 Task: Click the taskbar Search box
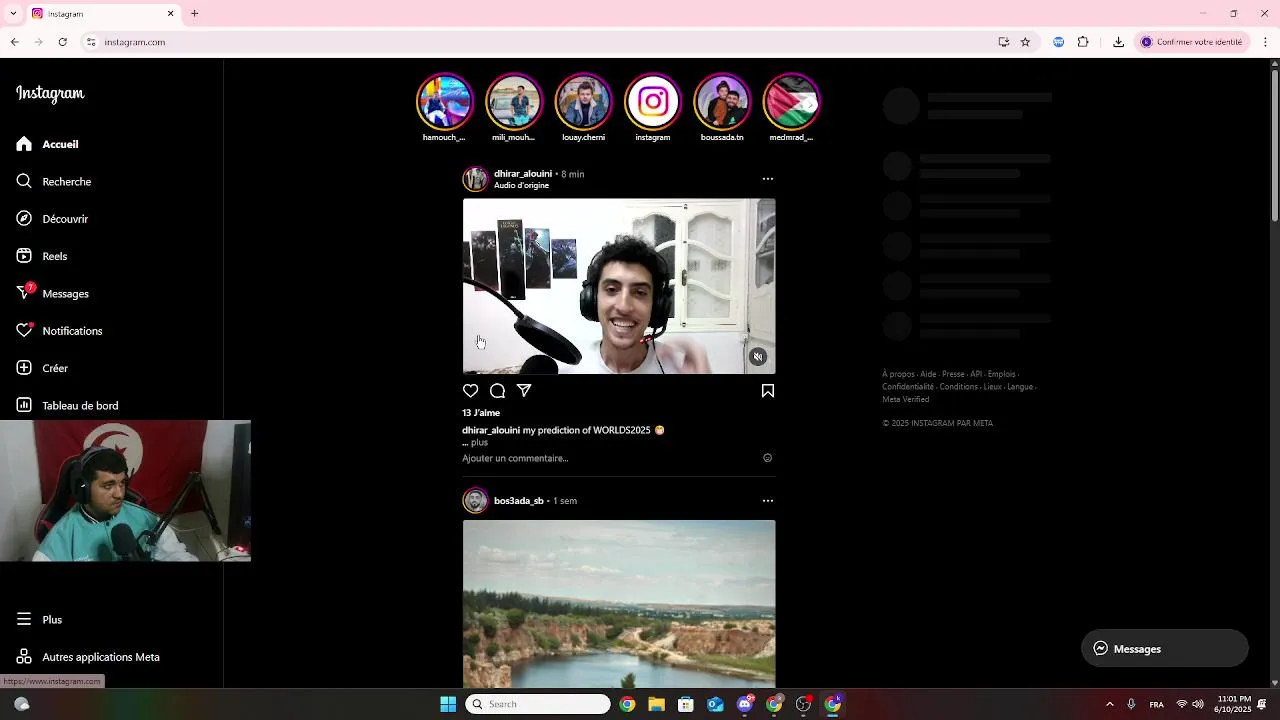[538, 704]
